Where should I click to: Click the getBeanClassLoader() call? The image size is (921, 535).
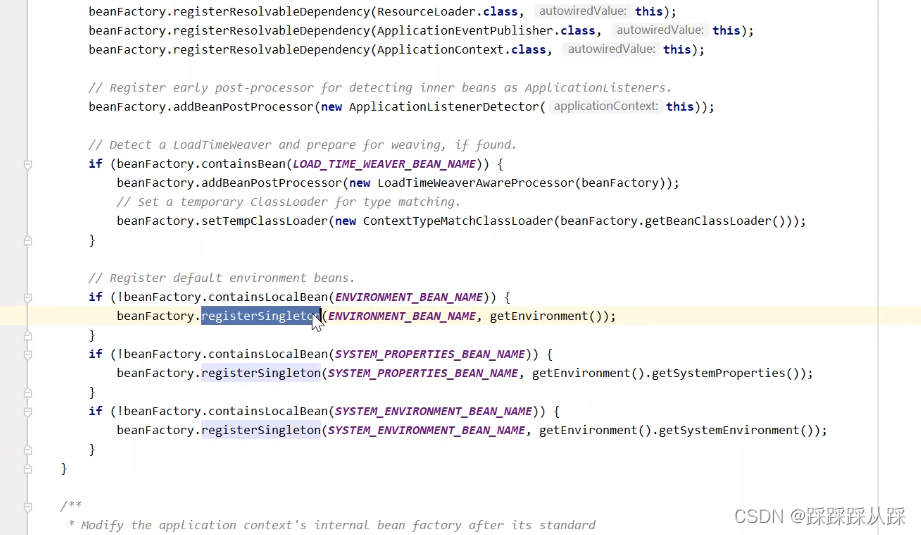(715, 221)
